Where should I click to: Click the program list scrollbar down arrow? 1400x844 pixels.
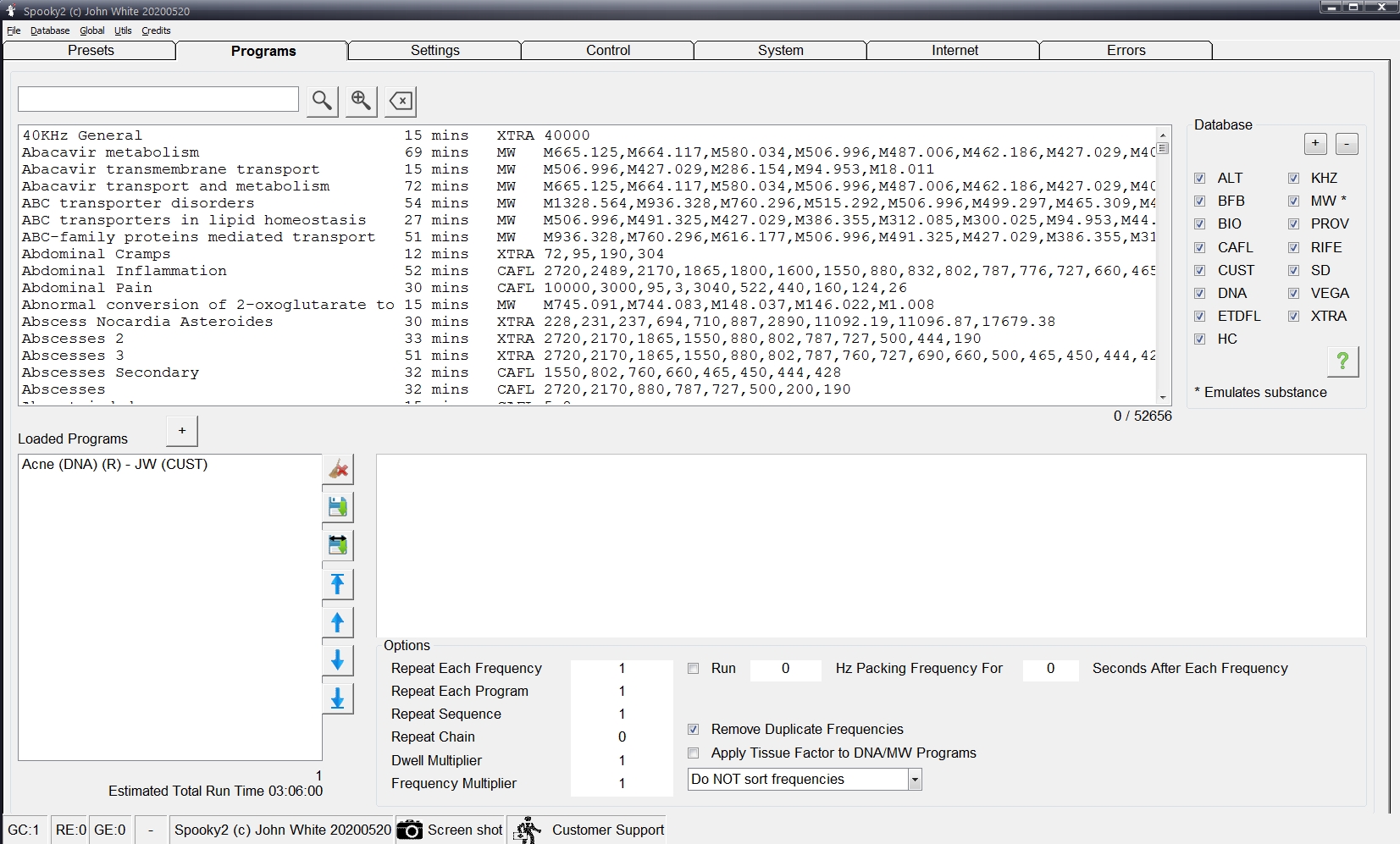tap(1163, 397)
